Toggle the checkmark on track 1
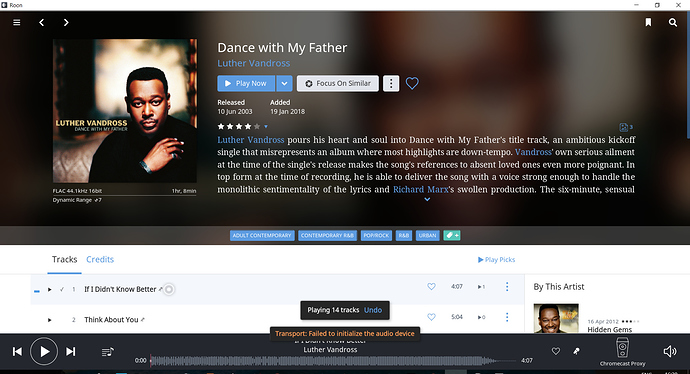 click(x=62, y=290)
